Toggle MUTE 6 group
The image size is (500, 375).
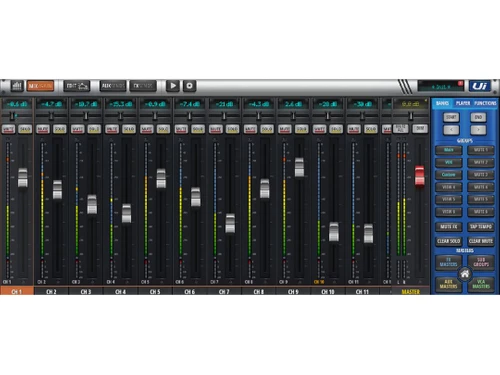coord(481,212)
